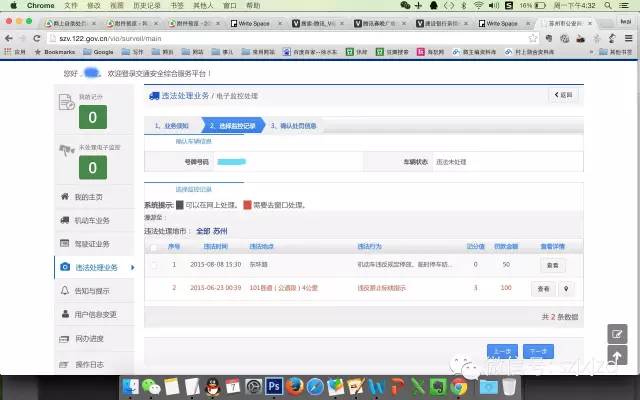This screenshot has width=640, height=400.
Task: Click the Wi-Fi icon in the menu bar
Action: pyautogui.click(x=478, y=5)
